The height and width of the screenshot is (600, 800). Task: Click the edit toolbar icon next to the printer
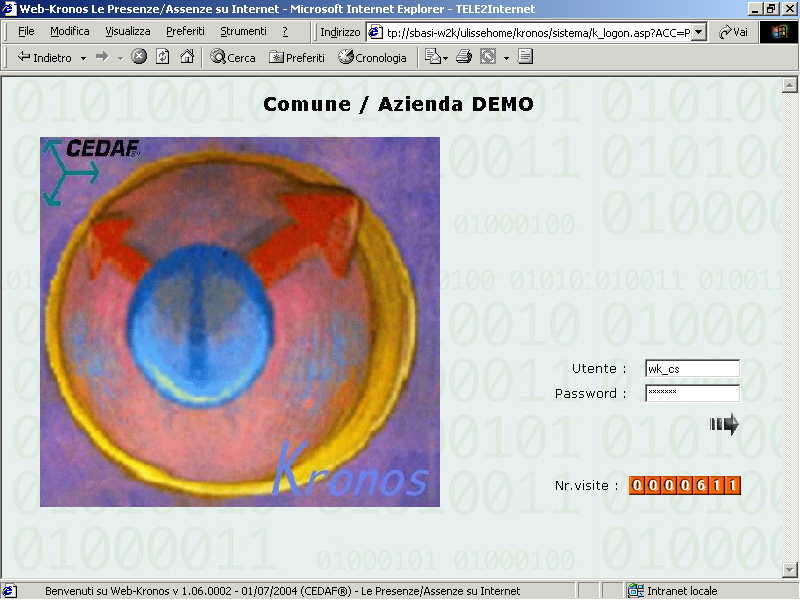488,57
